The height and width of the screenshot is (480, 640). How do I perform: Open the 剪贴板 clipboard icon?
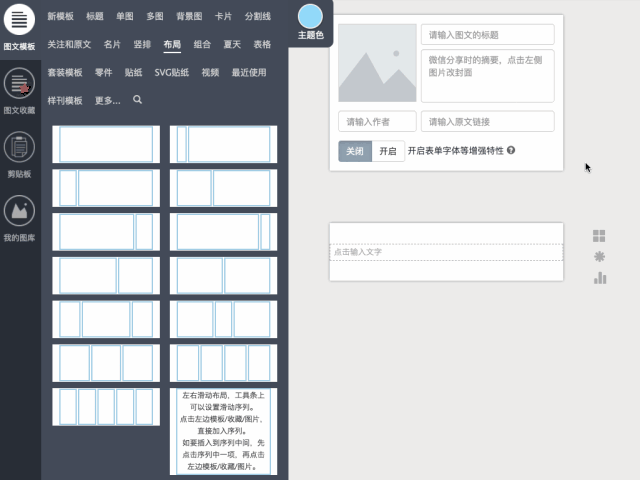point(19,147)
